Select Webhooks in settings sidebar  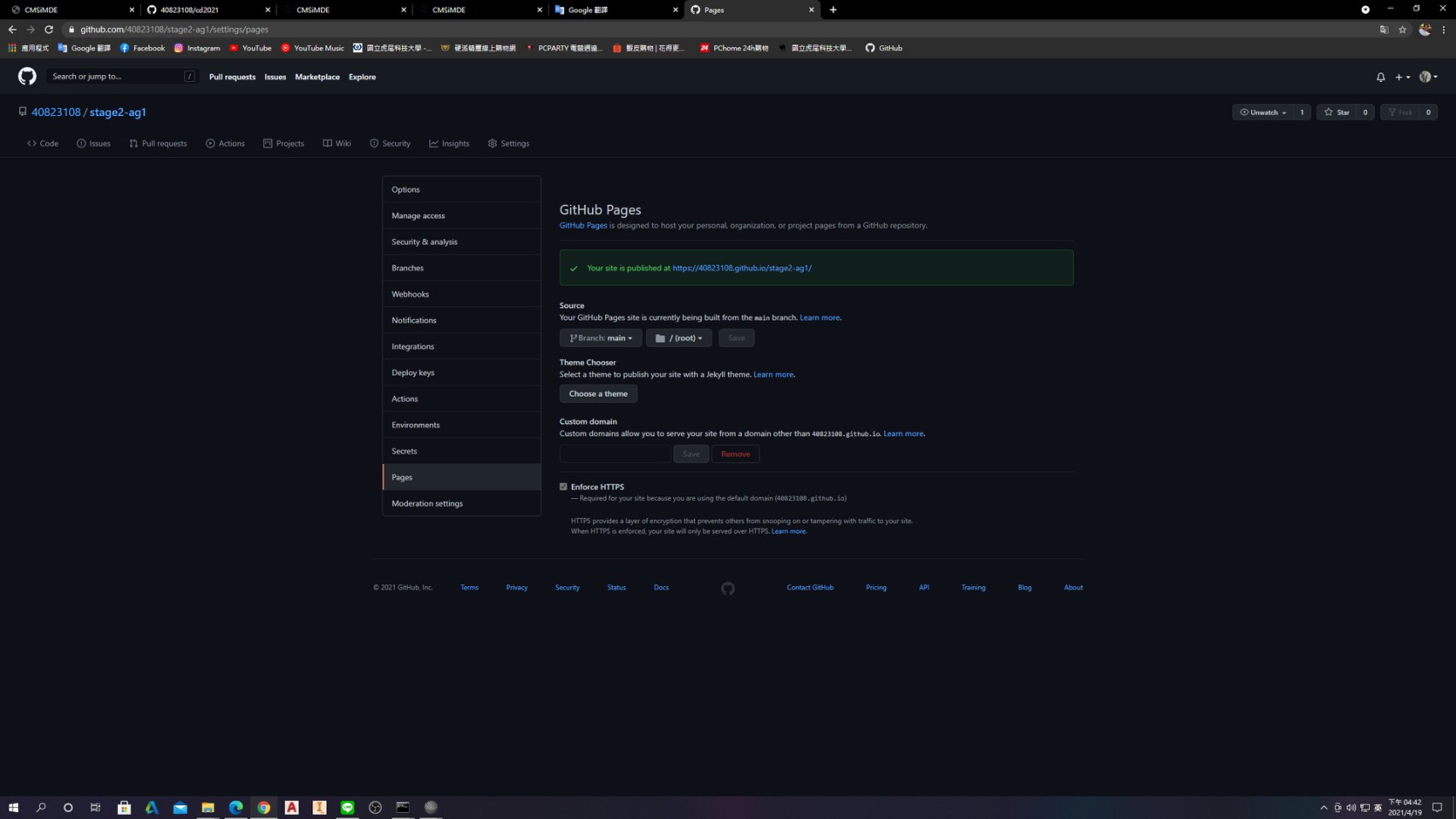(x=462, y=294)
